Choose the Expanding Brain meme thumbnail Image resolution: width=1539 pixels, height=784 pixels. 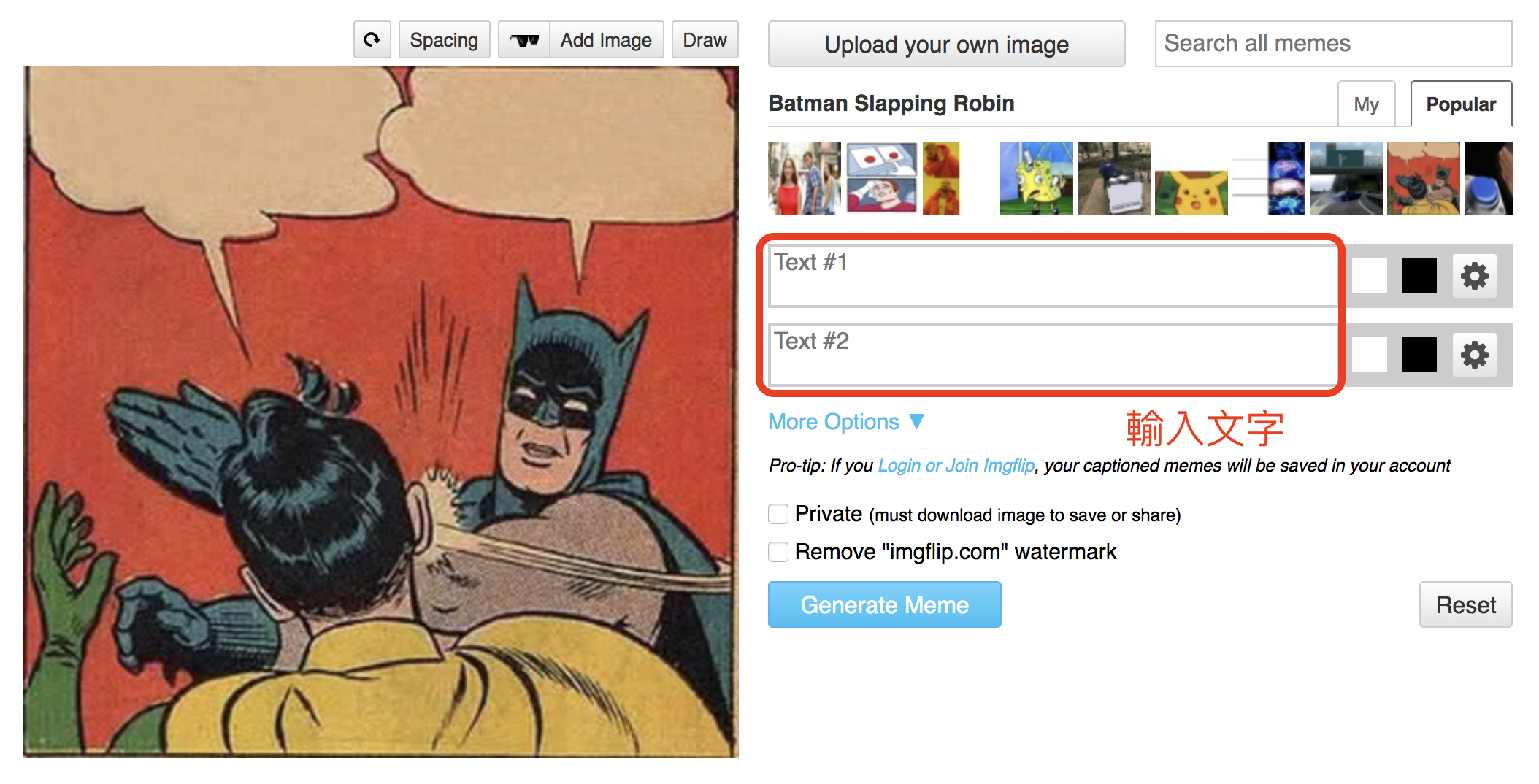pyautogui.click(x=1286, y=178)
